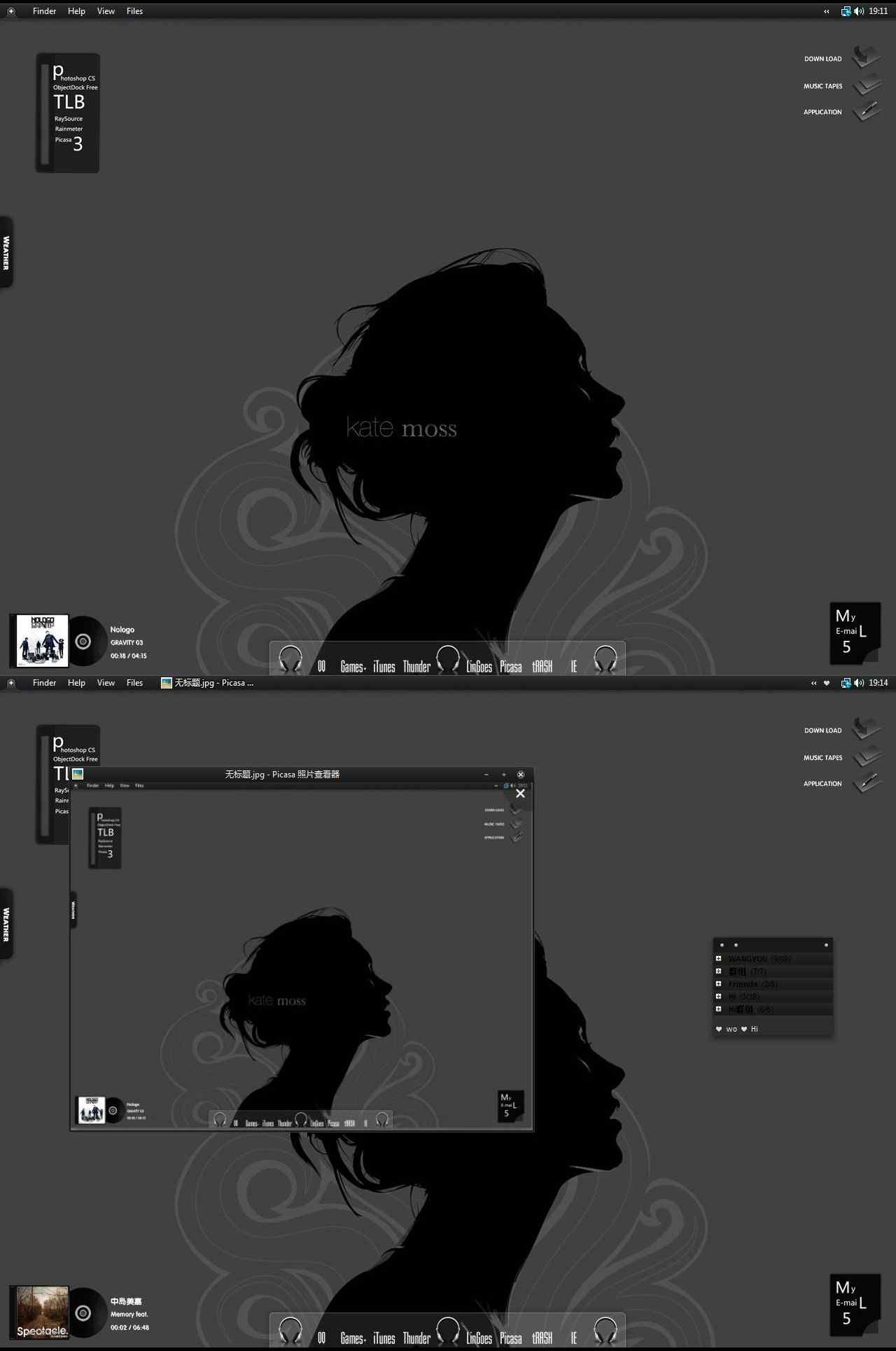
Task: Open Help menu on the 19:14 taskbar
Action: pos(76,683)
